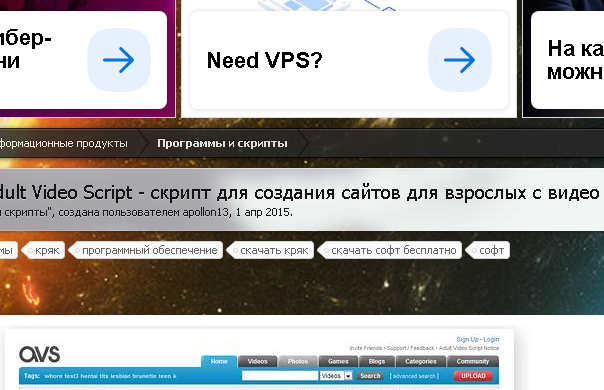Select the программный обеспечение tag
The width and height of the screenshot is (604, 390).
click(x=146, y=250)
